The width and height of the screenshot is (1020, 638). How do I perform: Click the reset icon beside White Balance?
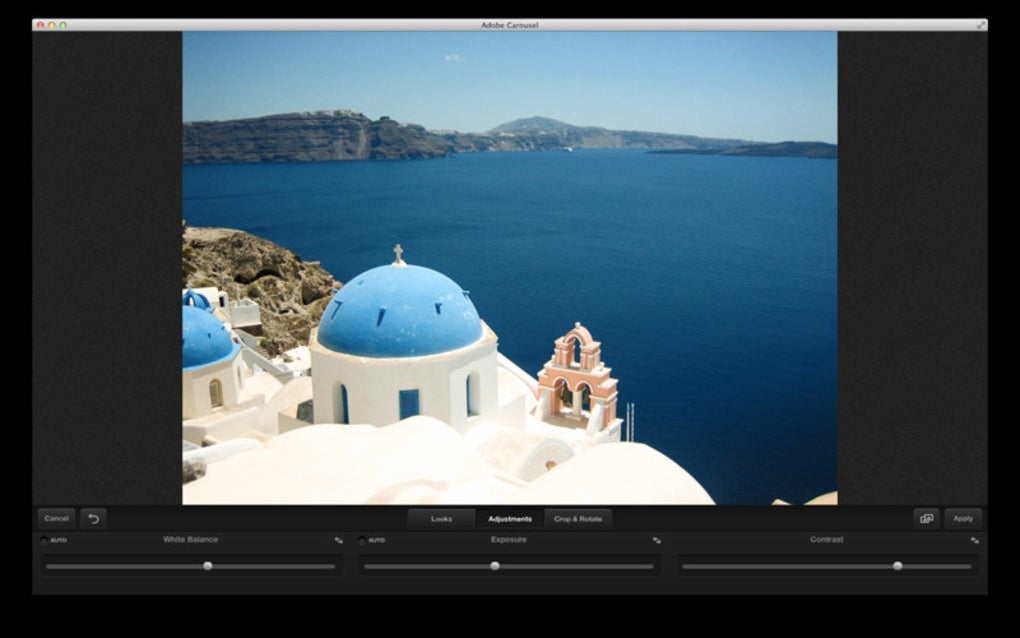pos(338,539)
